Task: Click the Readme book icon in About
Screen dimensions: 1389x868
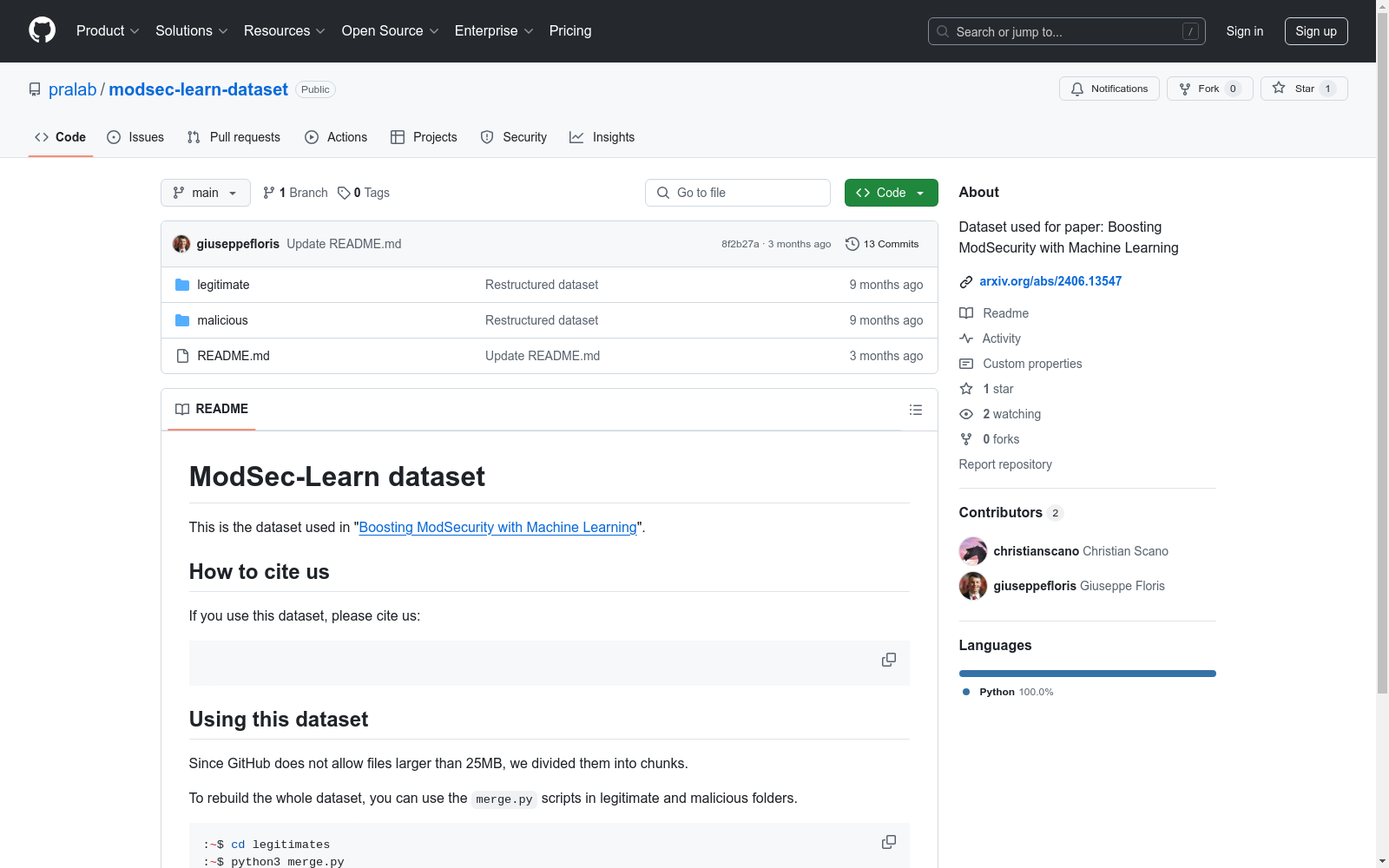Action: [x=966, y=313]
